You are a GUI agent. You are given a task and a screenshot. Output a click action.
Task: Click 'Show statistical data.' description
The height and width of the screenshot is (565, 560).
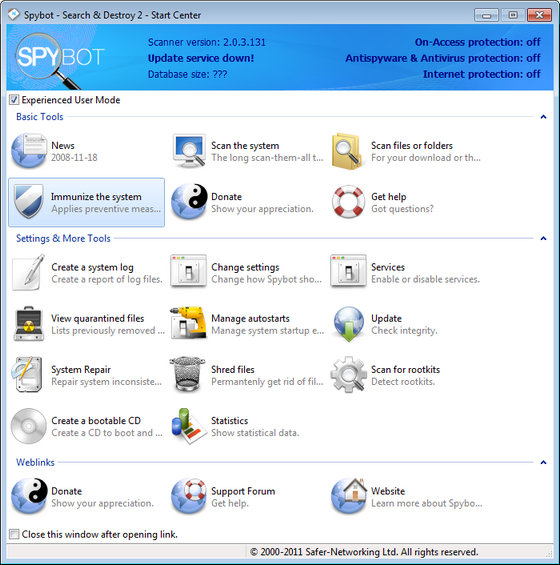(x=255, y=433)
